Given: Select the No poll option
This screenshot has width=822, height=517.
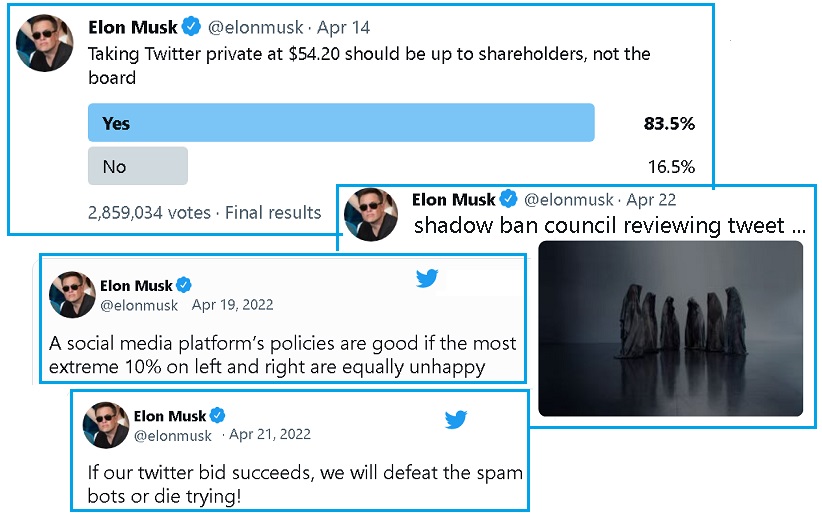Looking at the screenshot, I should 138,166.
